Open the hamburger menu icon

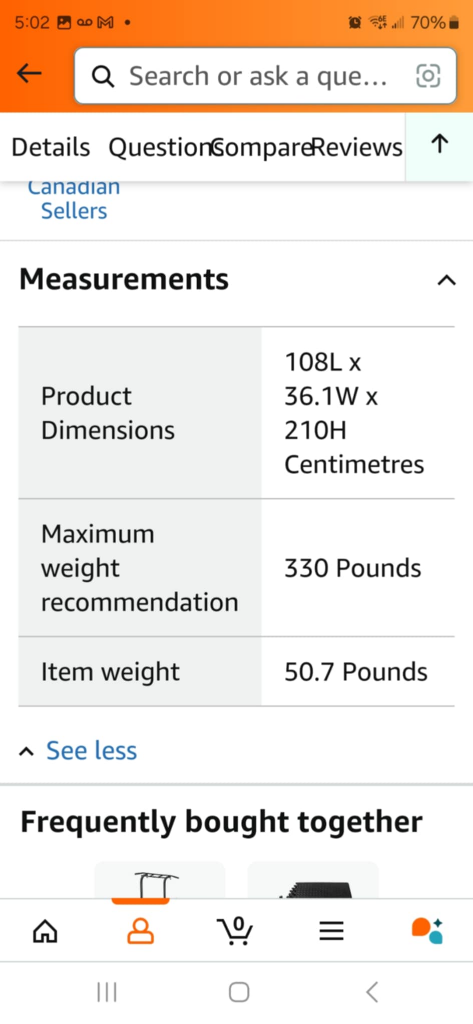pos(331,931)
